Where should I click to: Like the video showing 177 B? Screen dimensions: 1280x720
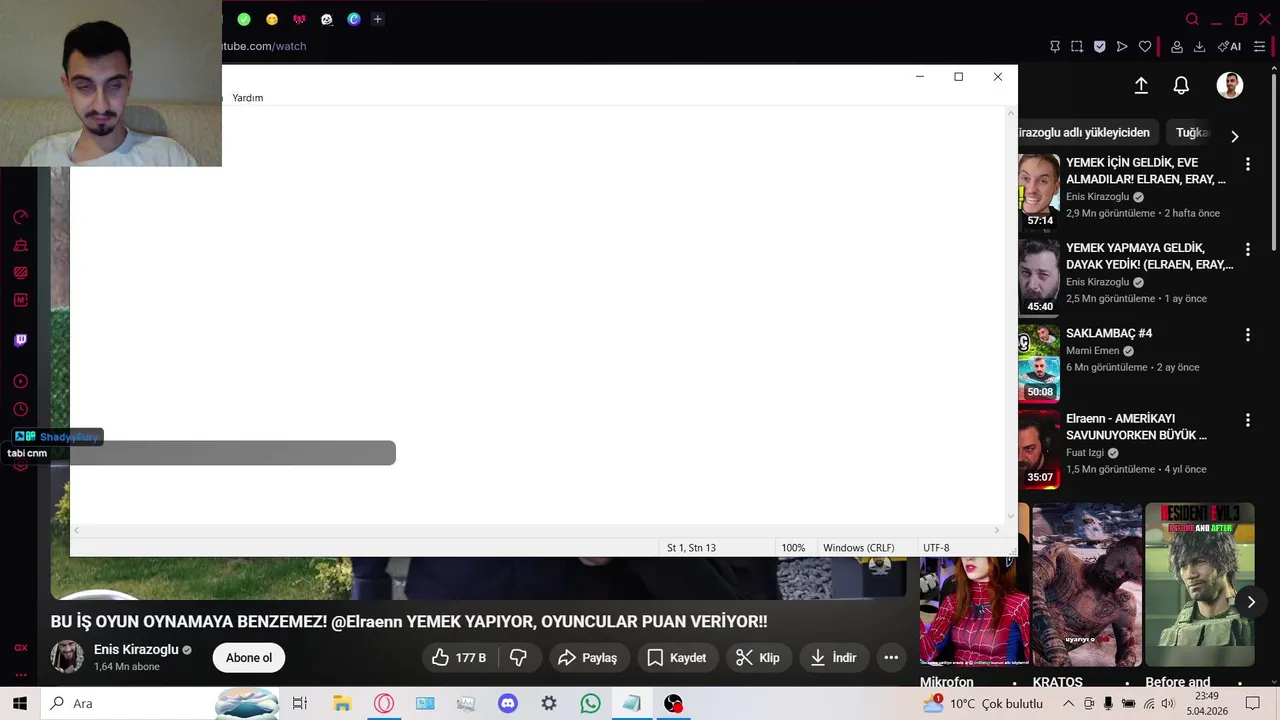tap(459, 658)
